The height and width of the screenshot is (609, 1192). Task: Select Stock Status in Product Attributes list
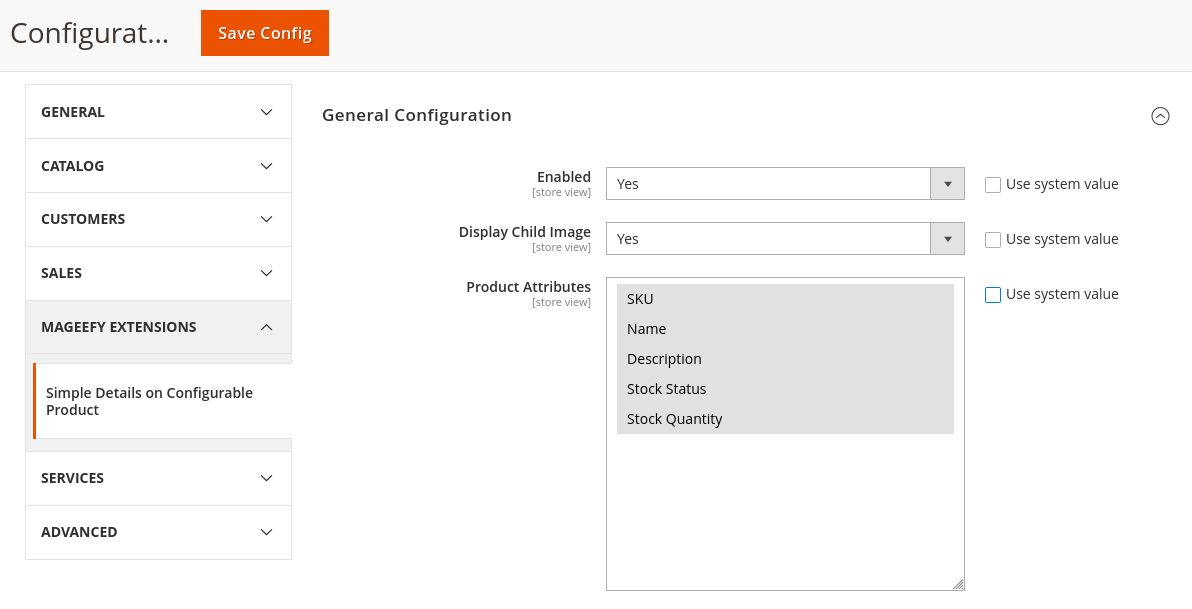[667, 389]
